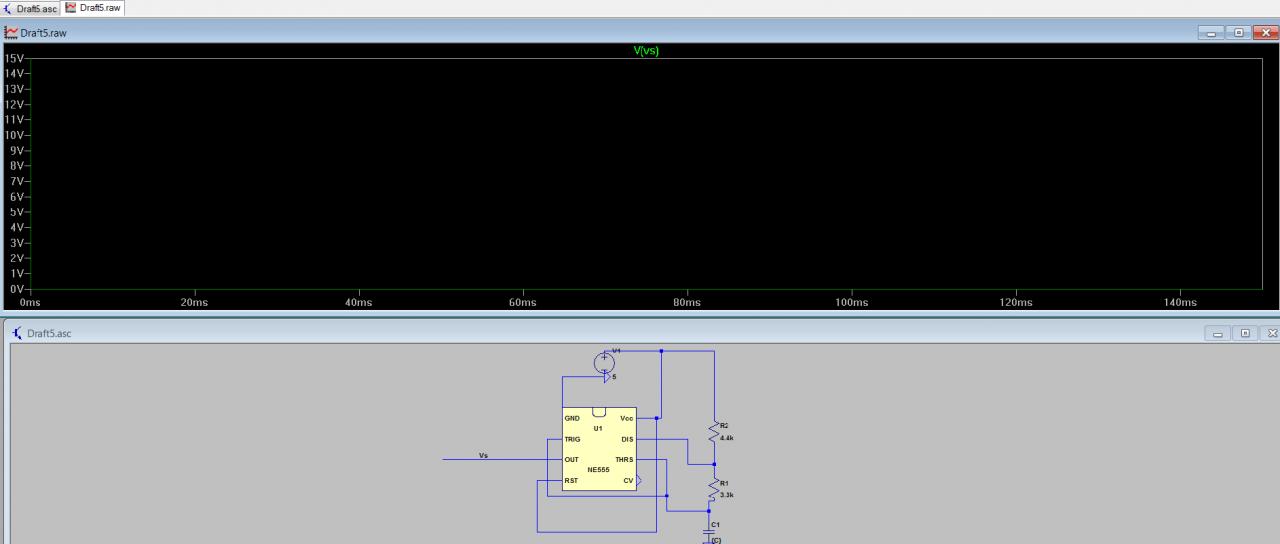Click the CV pin label on U1
Image resolution: width=1280 pixels, height=544 pixels.
tap(628, 481)
